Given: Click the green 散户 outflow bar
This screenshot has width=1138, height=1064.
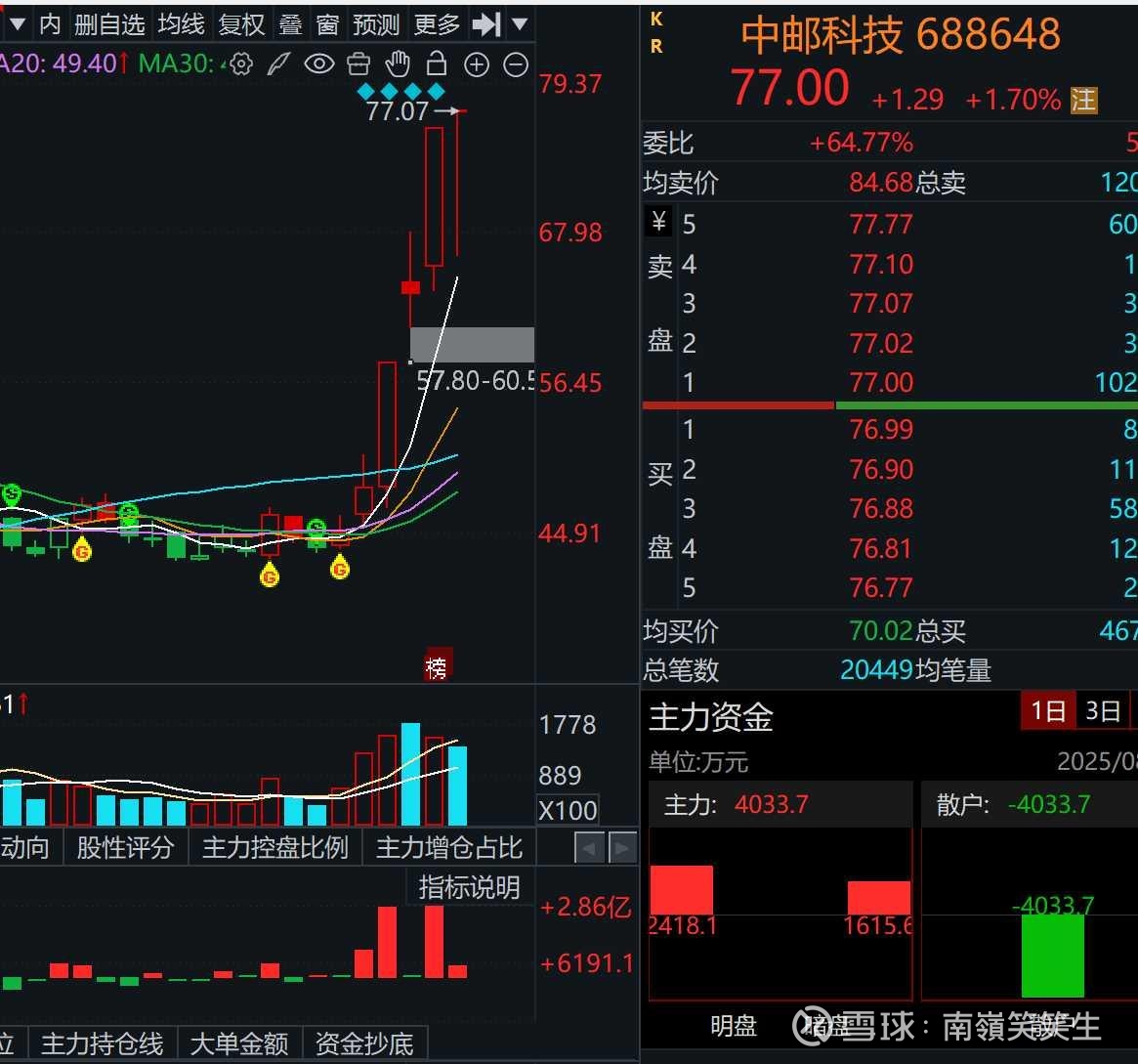Looking at the screenshot, I should click(1053, 956).
